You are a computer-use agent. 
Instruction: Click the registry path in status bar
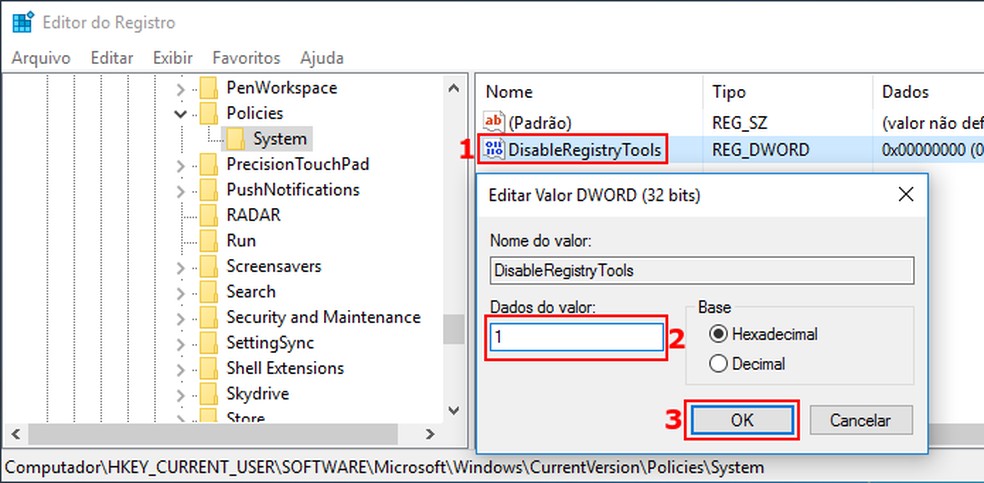pyautogui.click(x=384, y=467)
